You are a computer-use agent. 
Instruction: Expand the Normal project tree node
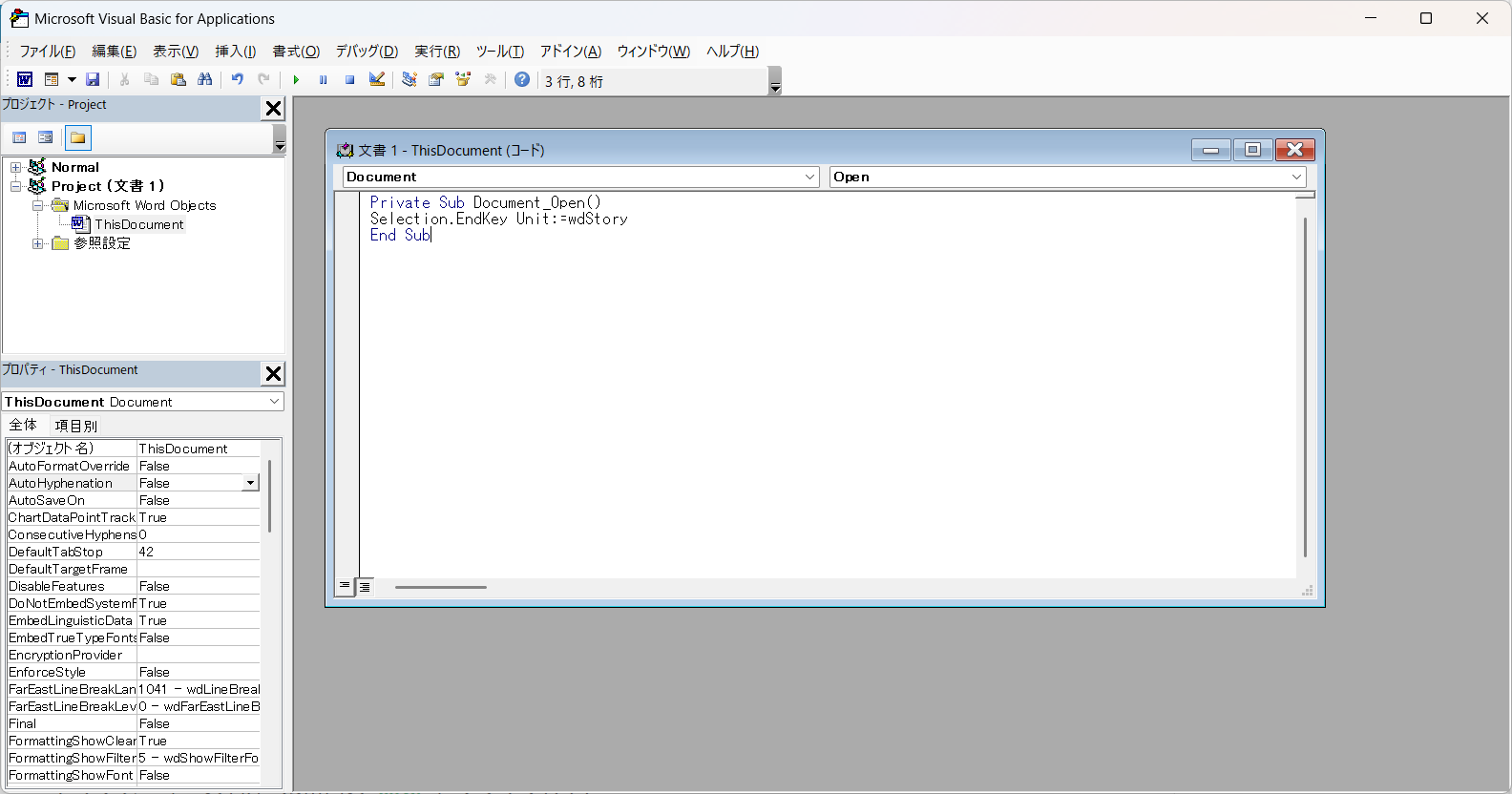[x=16, y=168]
